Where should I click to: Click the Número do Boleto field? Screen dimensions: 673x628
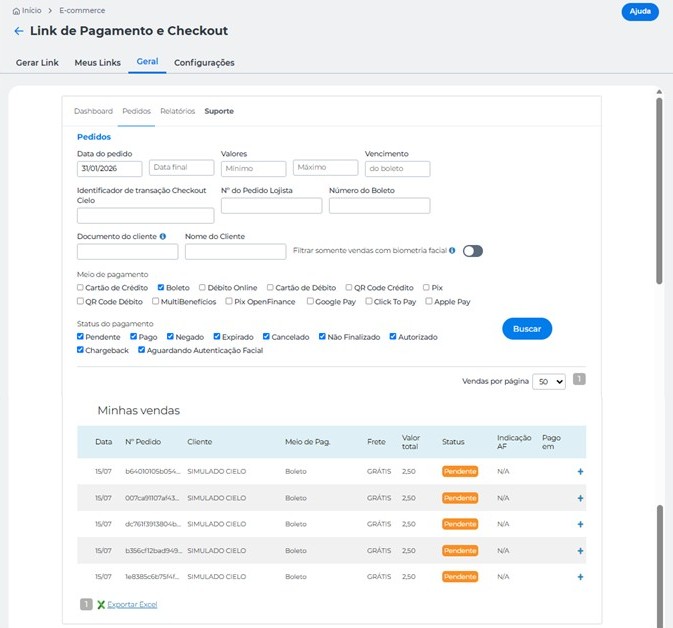coord(379,206)
